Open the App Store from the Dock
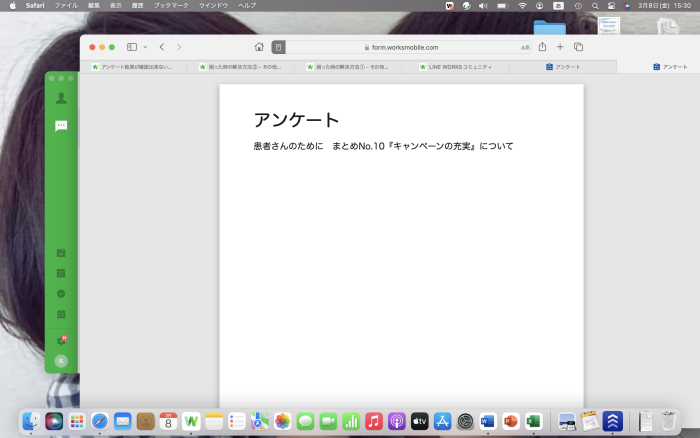 [x=442, y=421]
